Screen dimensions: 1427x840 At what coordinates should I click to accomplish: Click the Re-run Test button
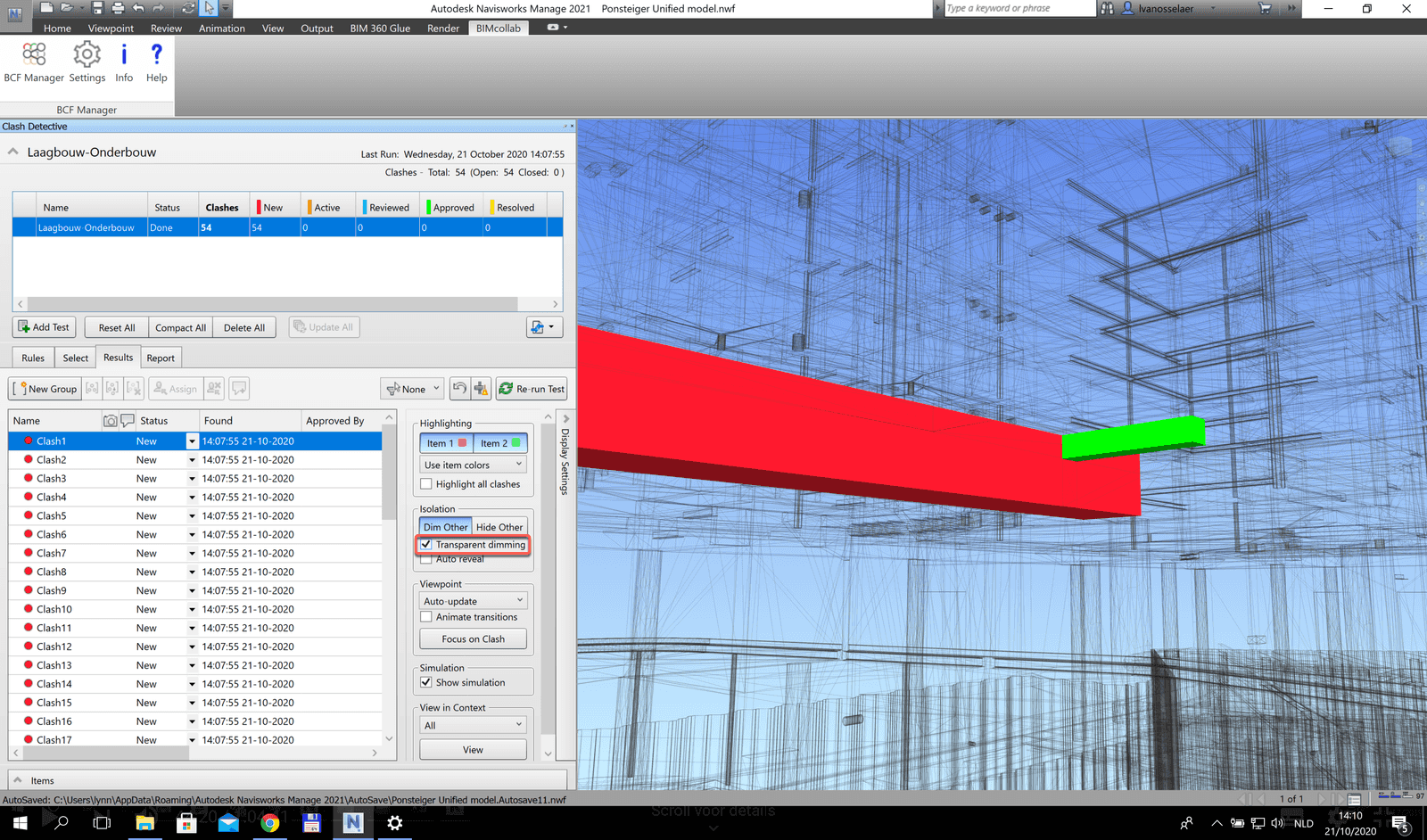point(532,388)
